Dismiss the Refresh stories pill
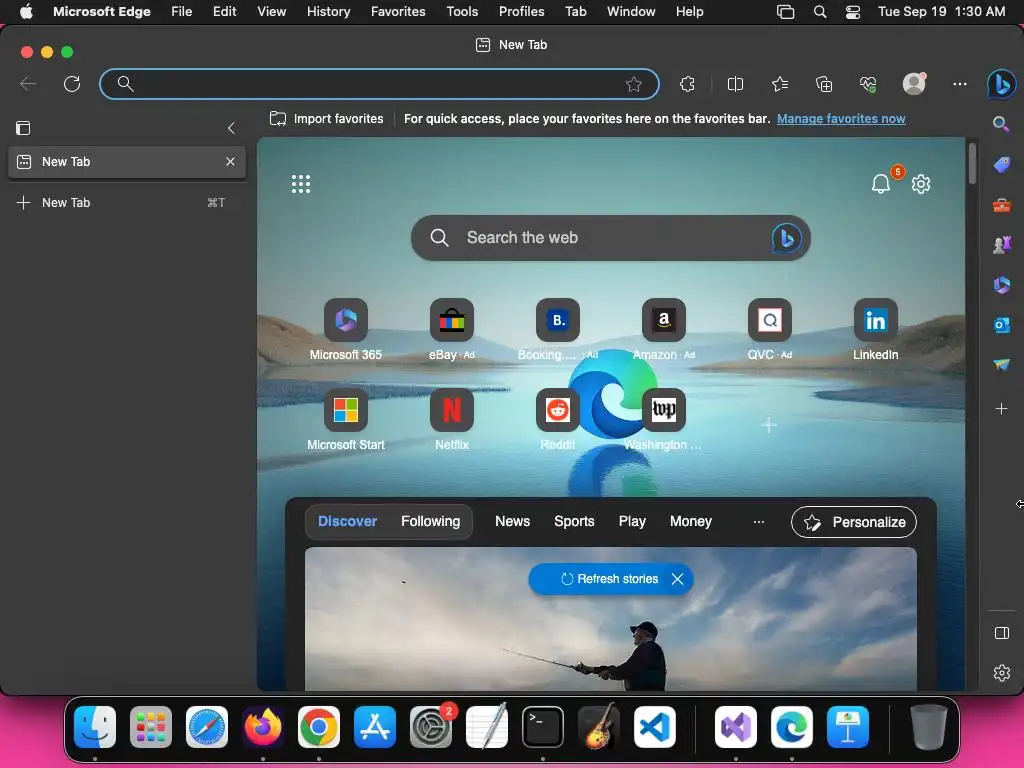This screenshot has width=1024, height=768. coord(677,579)
